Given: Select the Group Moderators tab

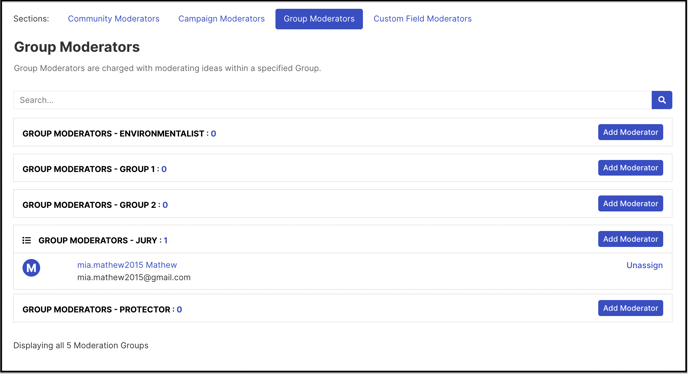Looking at the screenshot, I should click(x=319, y=19).
